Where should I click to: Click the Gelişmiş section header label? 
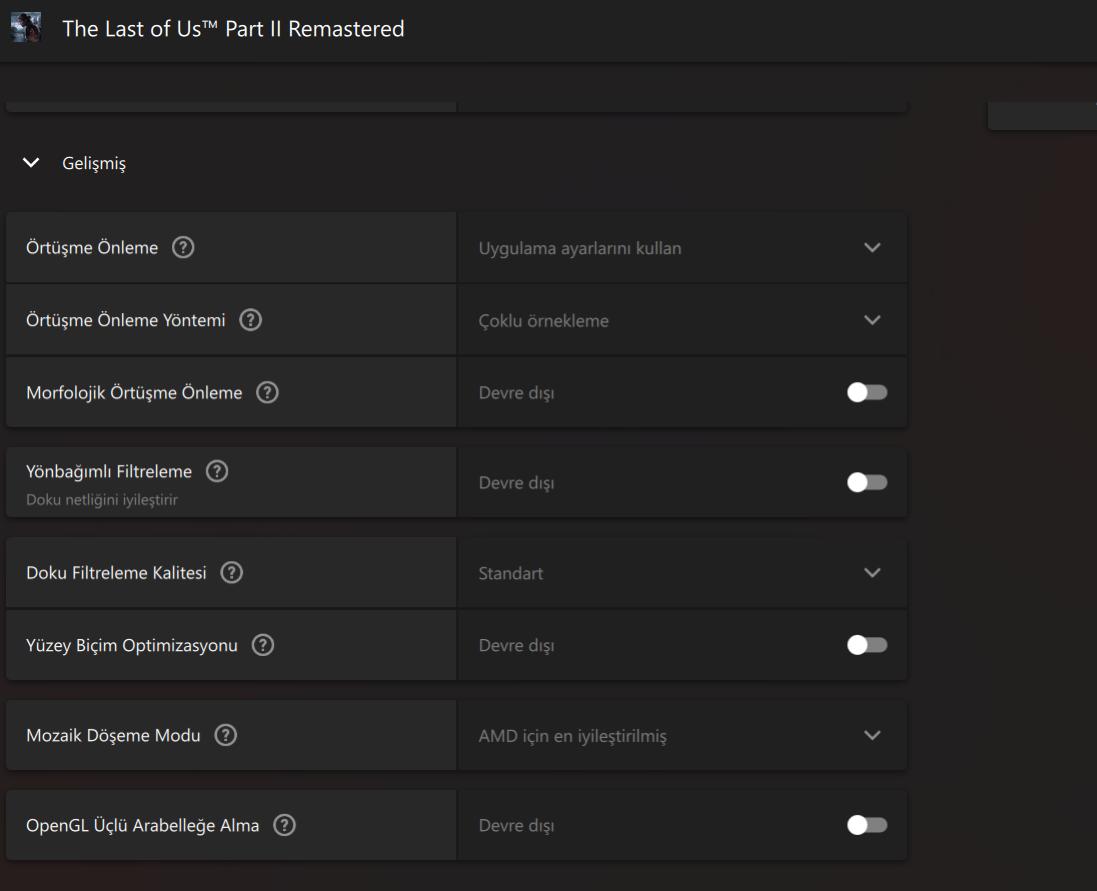point(94,163)
